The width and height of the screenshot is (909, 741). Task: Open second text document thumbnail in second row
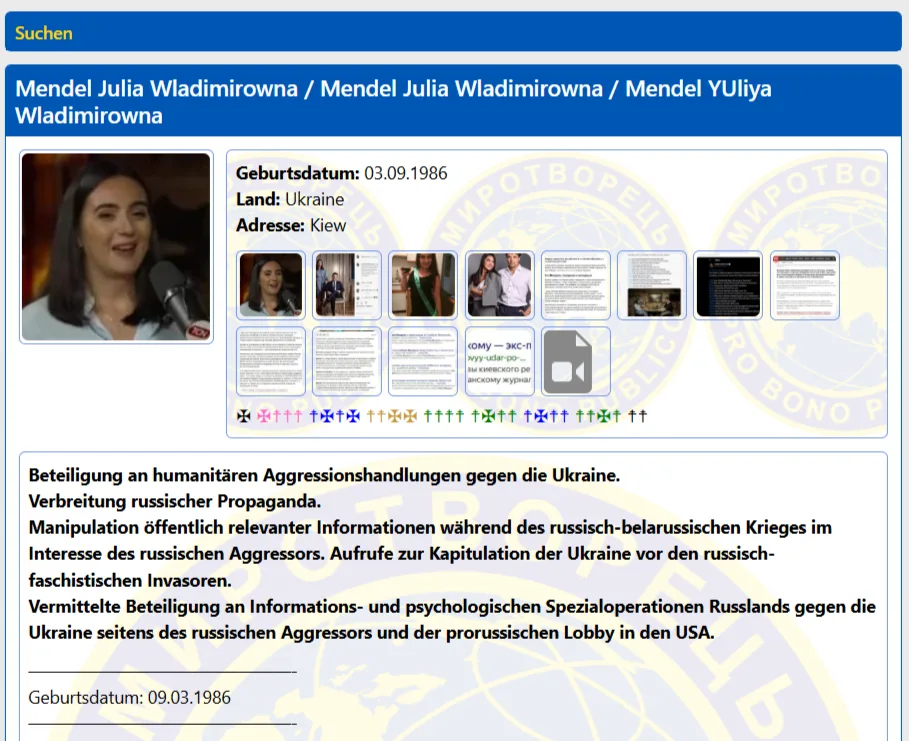click(x=347, y=361)
